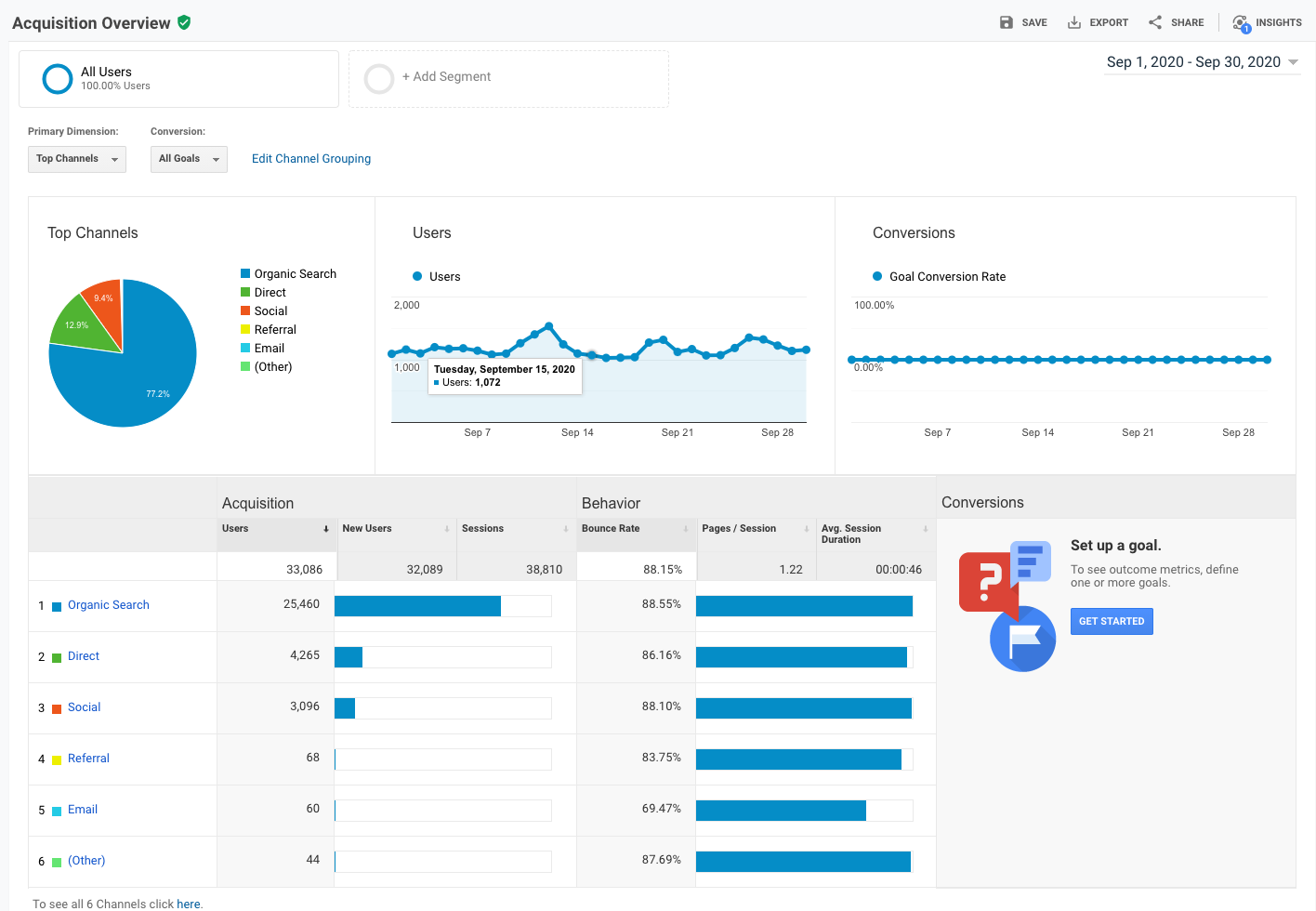Click the Save button label
The height and width of the screenshot is (911, 1316).
1034,22
